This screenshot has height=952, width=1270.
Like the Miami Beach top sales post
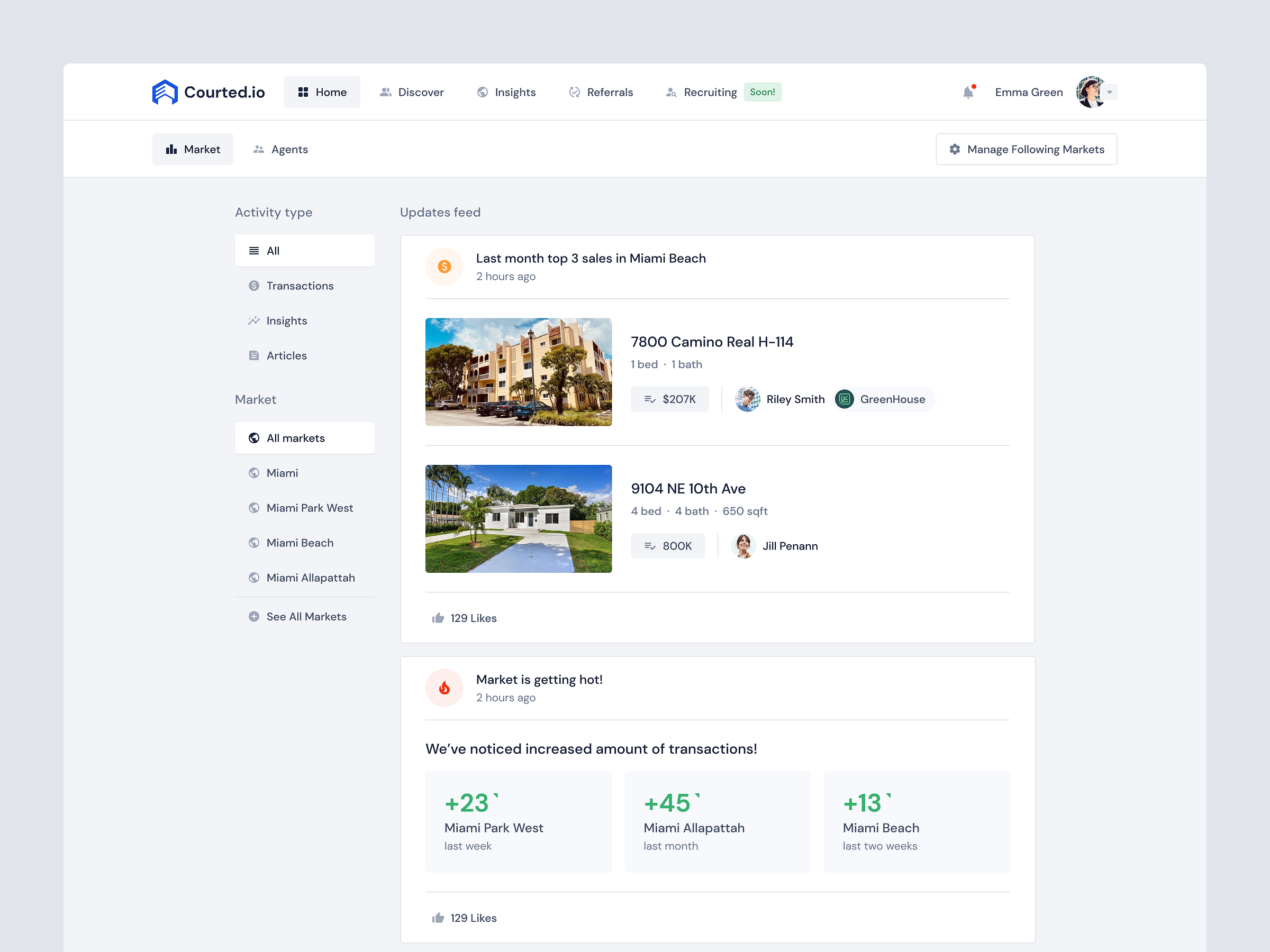[438, 618]
